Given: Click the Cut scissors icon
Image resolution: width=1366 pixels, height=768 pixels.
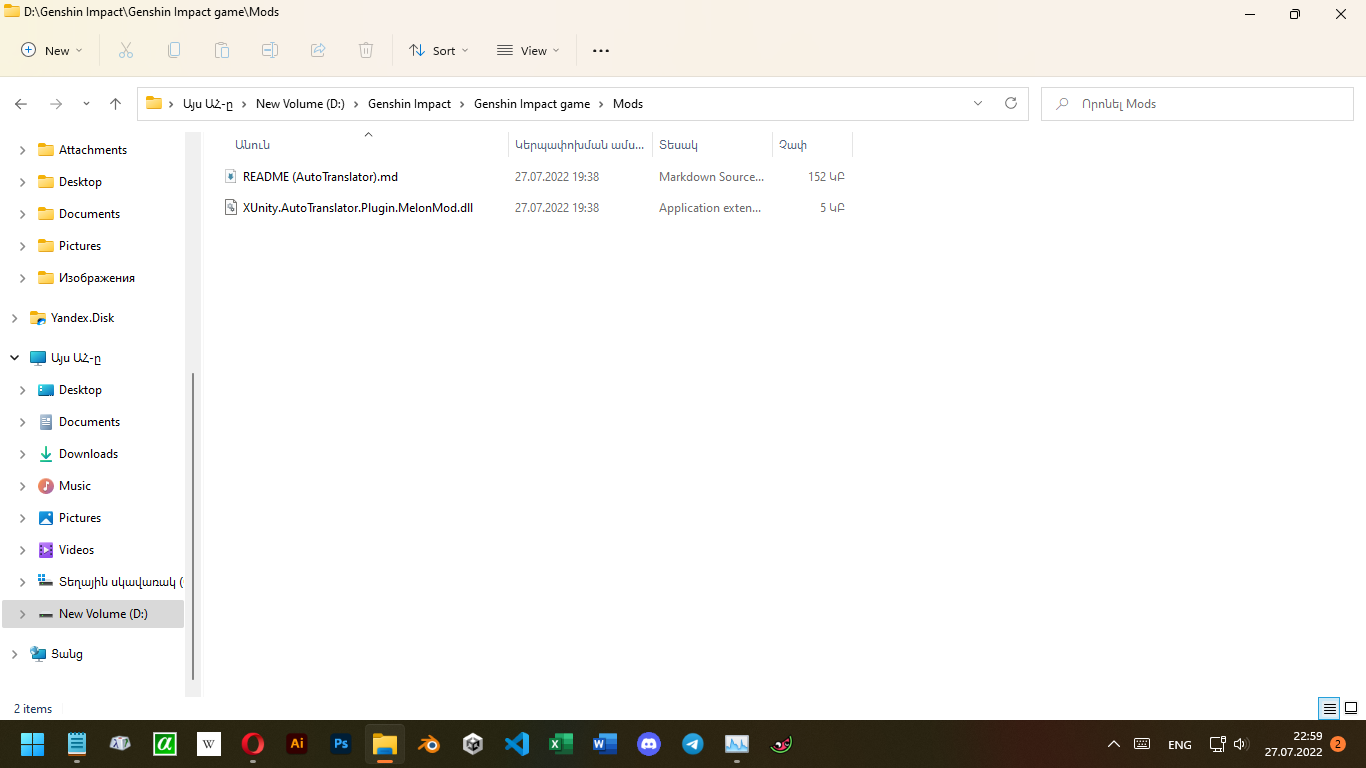Looking at the screenshot, I should coord(126,50).
